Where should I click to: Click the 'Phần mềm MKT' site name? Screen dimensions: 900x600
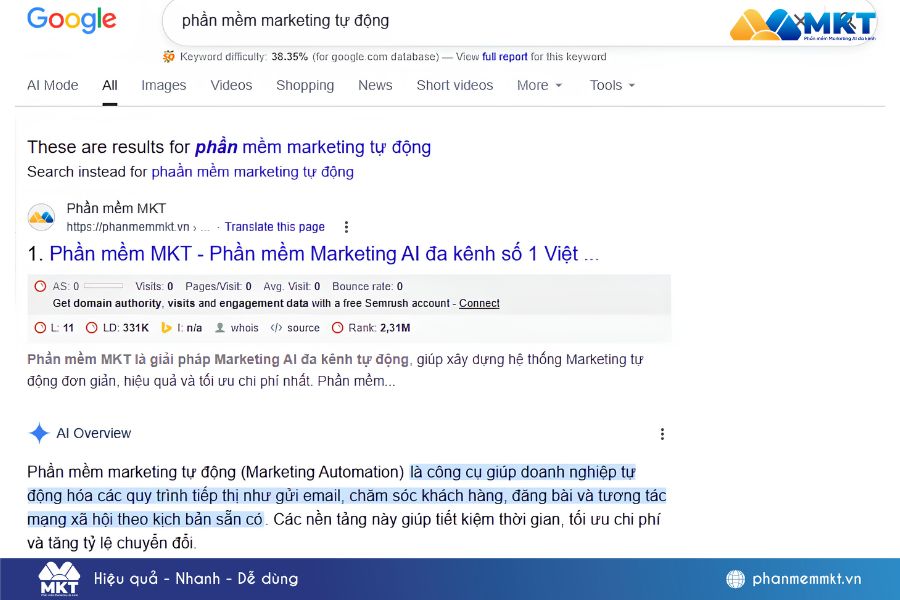point(116,208)
